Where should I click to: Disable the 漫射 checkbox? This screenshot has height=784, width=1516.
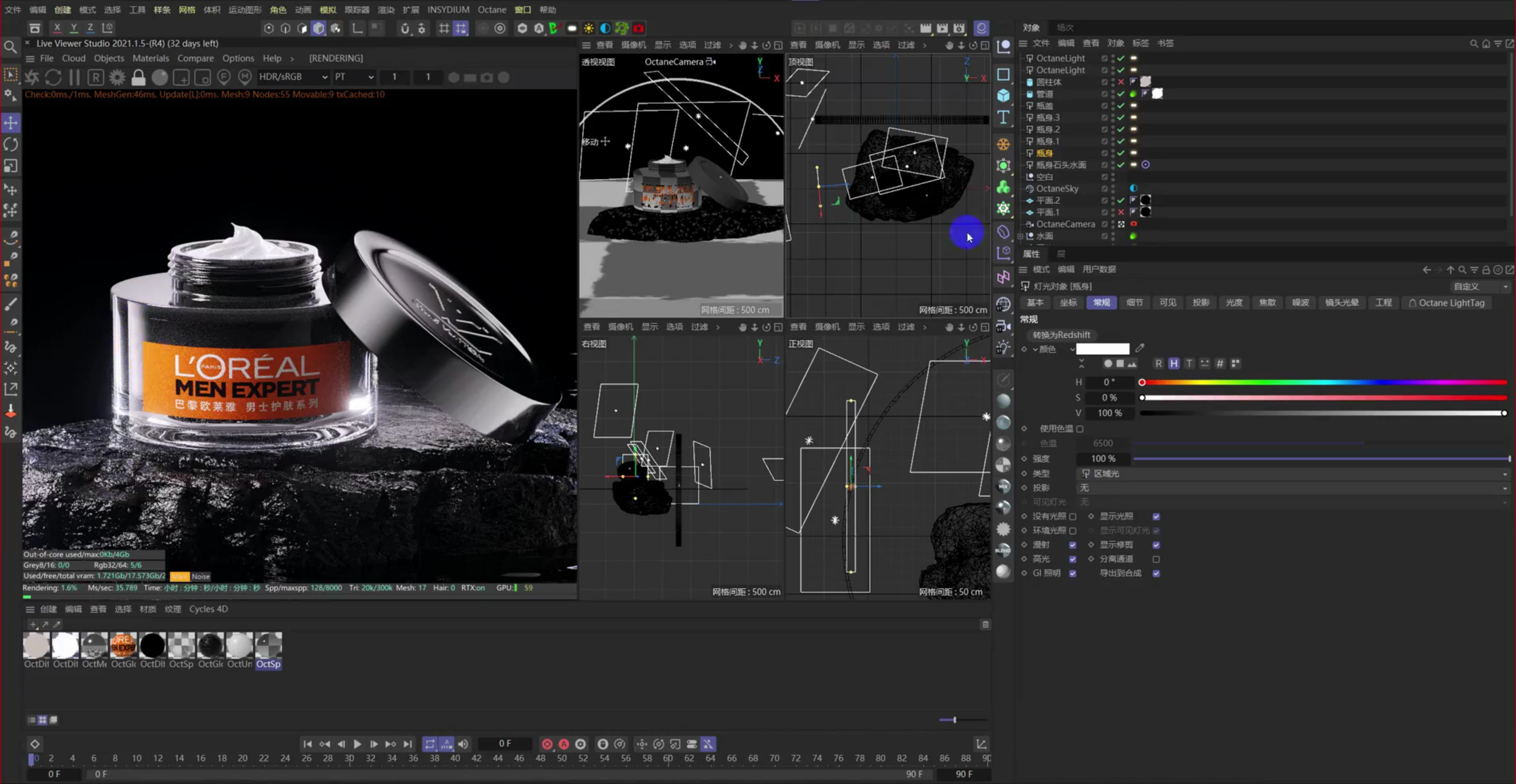pos(1073,545)
